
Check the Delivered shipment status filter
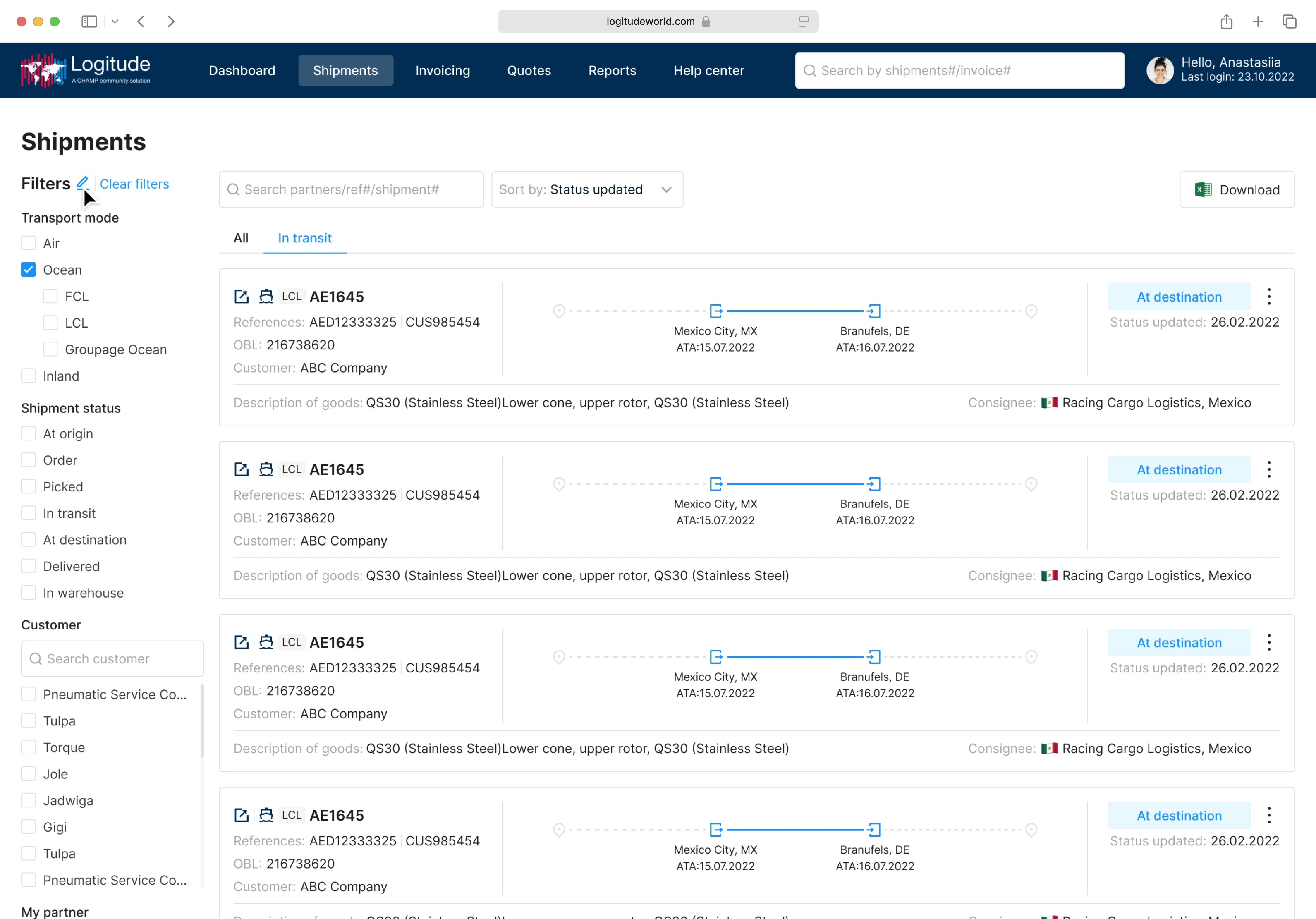point(28,567)
